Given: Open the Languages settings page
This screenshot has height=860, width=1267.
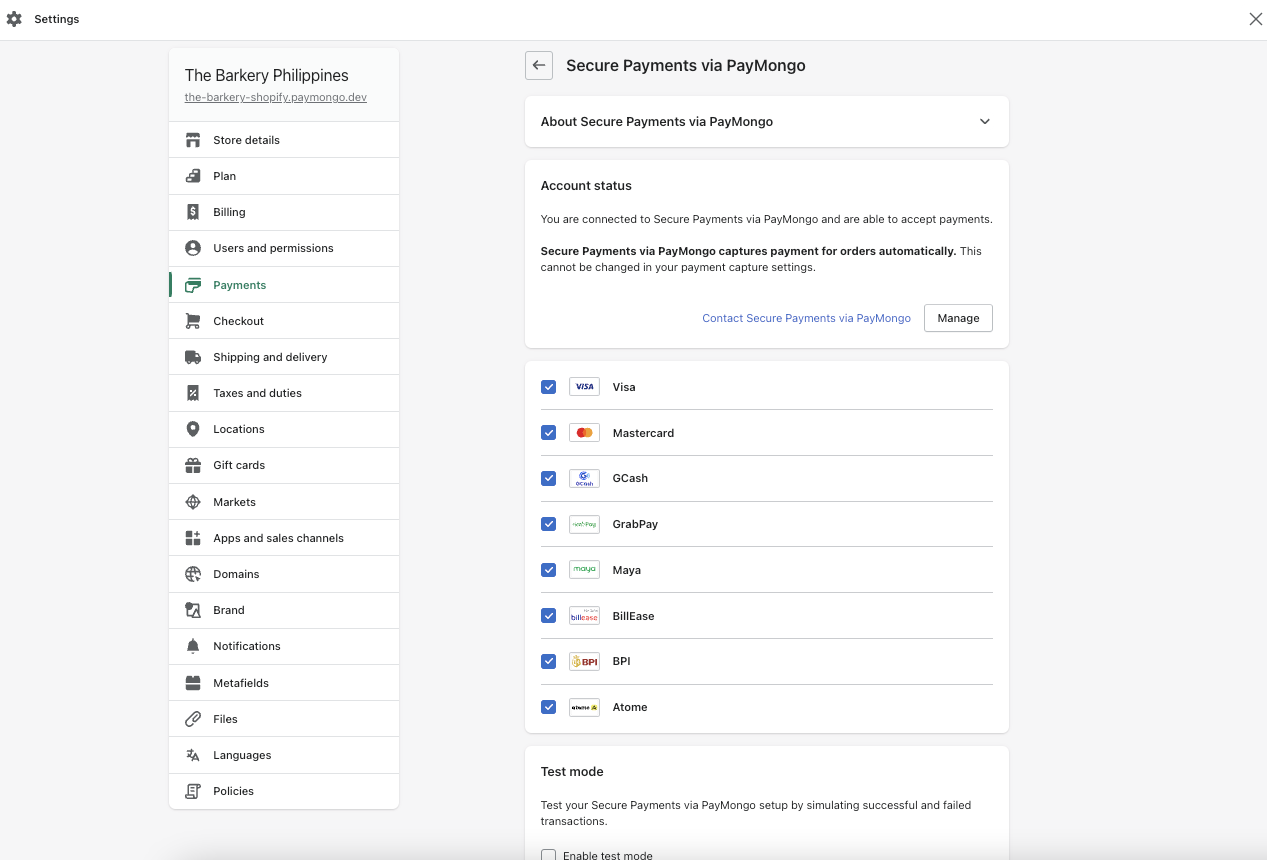Looking at the screenshot, I should click(x=242, y=755).
